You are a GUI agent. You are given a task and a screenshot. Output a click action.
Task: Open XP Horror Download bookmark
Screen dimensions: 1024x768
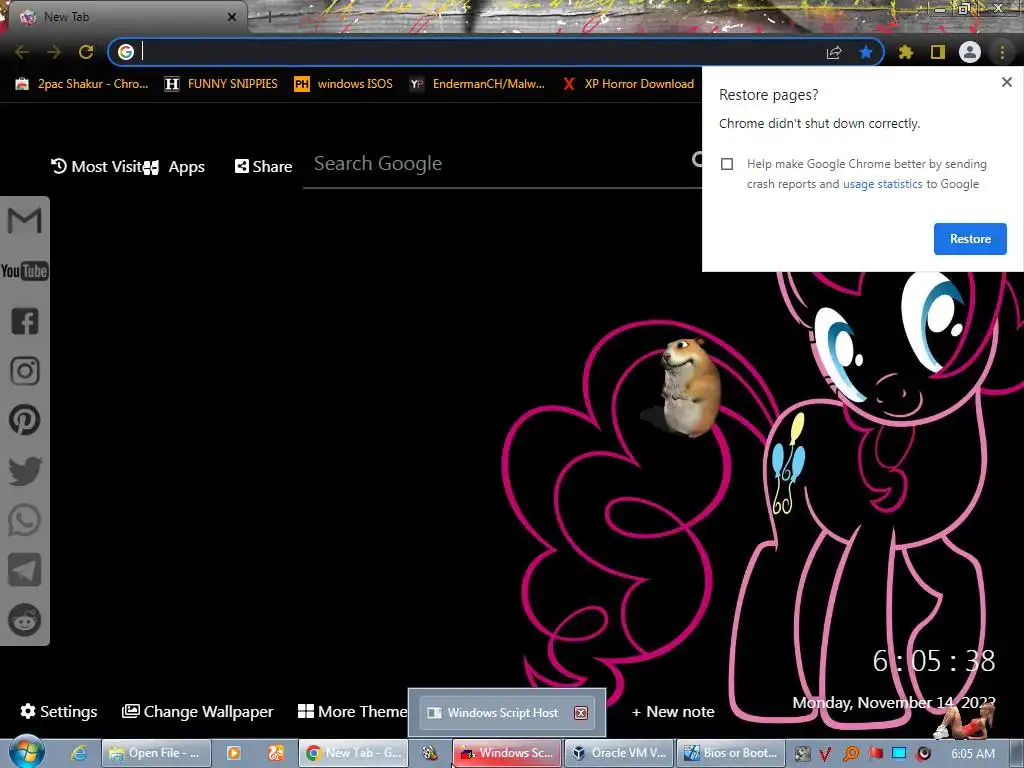coord(628,84)
